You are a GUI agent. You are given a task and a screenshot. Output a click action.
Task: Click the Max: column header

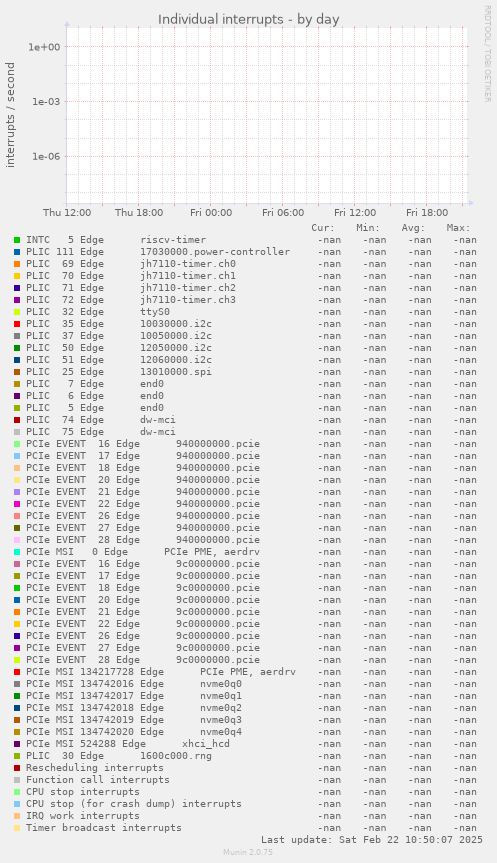click(458, 228)
